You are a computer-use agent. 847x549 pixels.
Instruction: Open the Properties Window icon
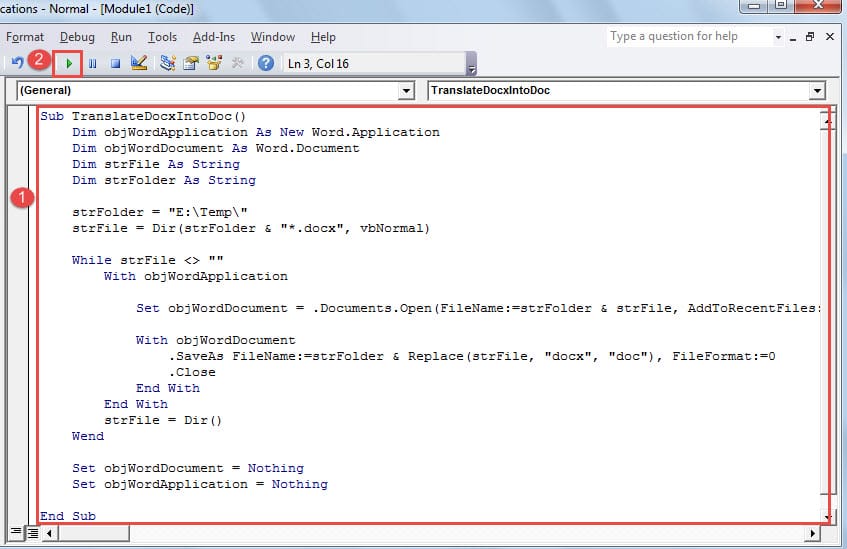click(191, 63)
